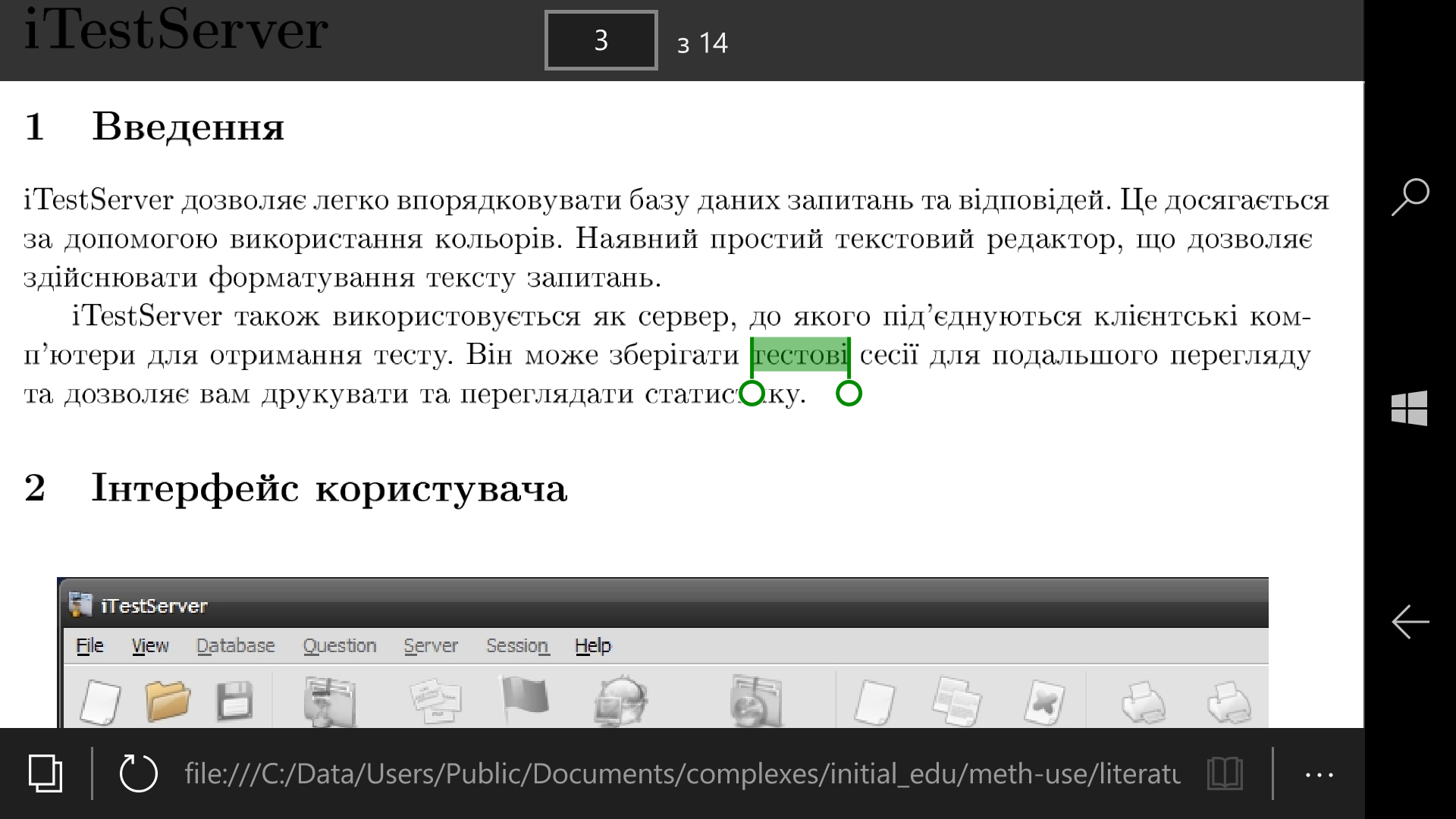Click Question in the embedded iTestServer screenshot
Screen dimensions: 1456x819
pyautogui.click(x=340, y=645)
